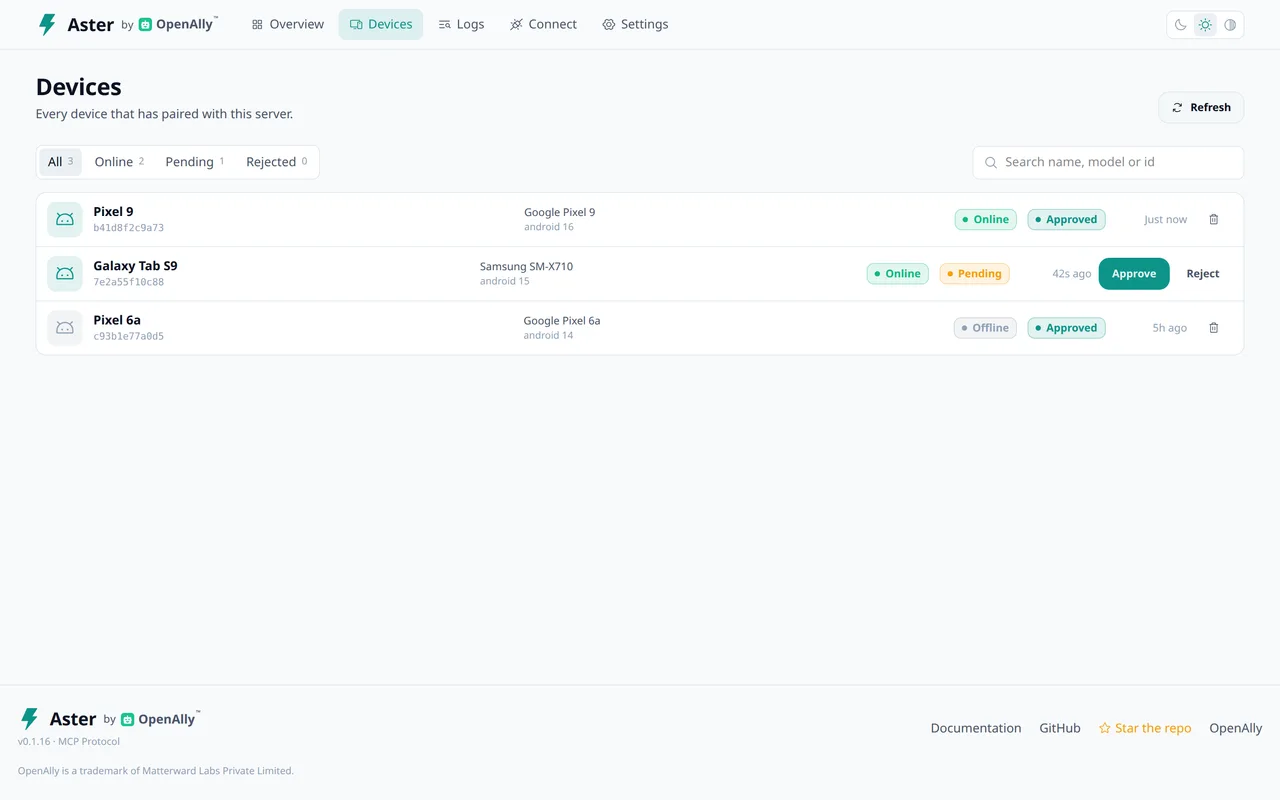This screenshot has width=1280, height=800.
Task: Open the Overview page
Action: coord(288,24)
